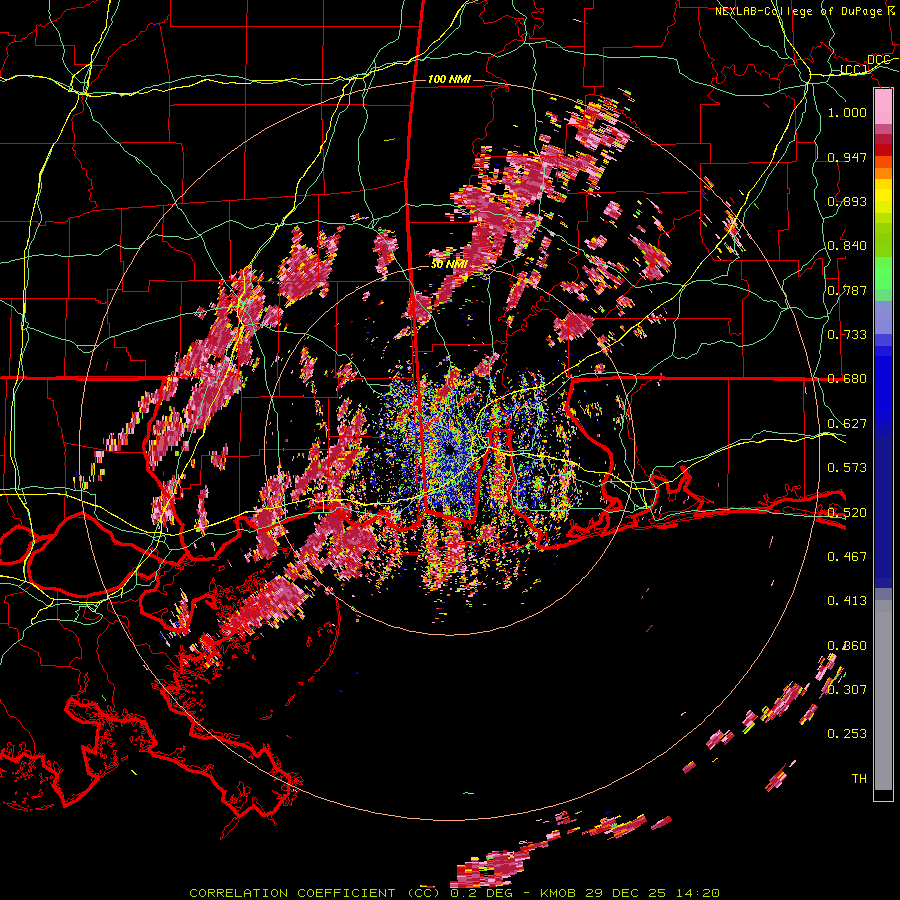Click the black radar site dot at center

(449, 449)
